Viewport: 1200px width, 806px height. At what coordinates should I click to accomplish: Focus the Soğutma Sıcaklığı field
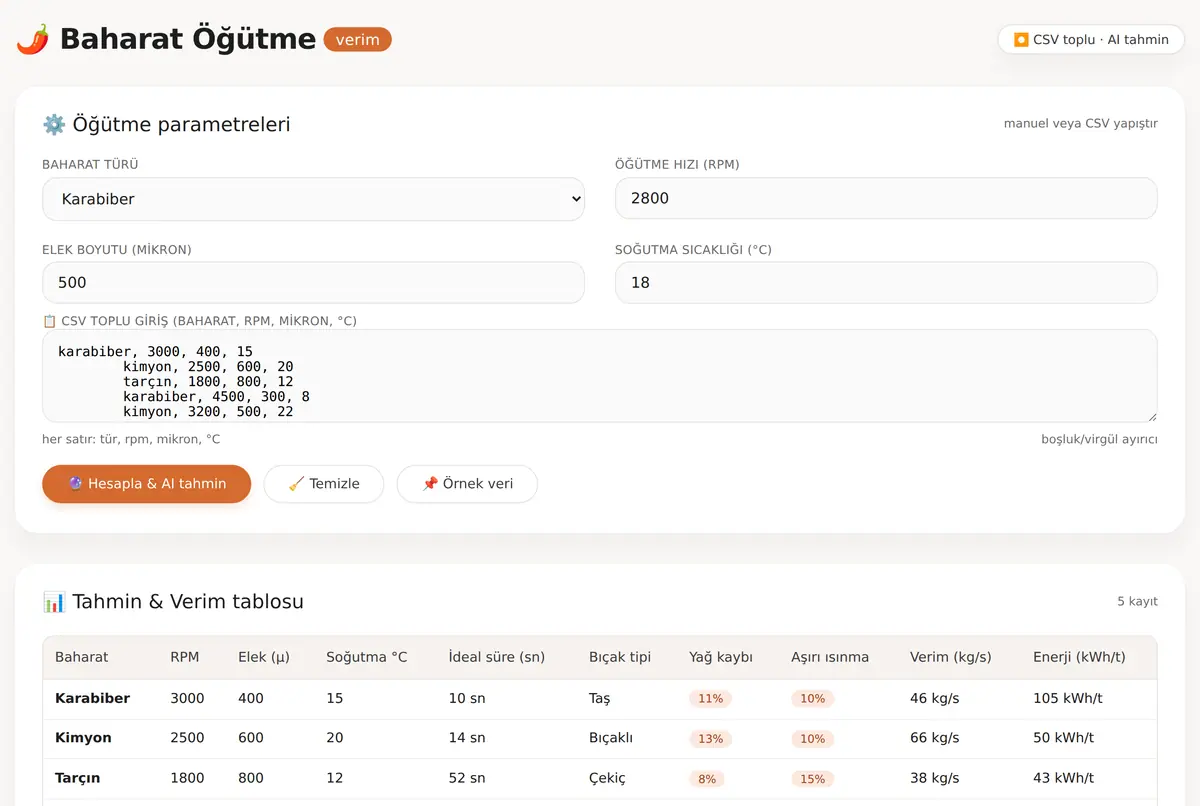[886, 283]
